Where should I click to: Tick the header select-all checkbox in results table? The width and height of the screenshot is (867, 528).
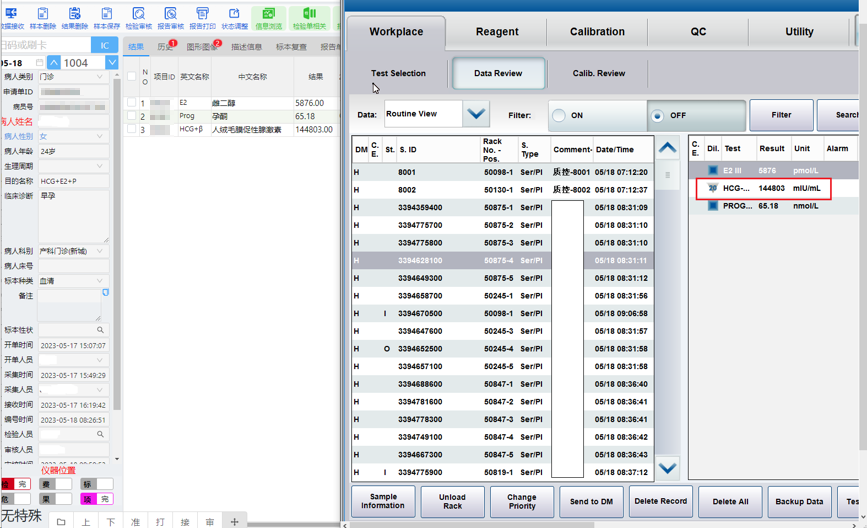pyautogui.click(x=132, y=76)
